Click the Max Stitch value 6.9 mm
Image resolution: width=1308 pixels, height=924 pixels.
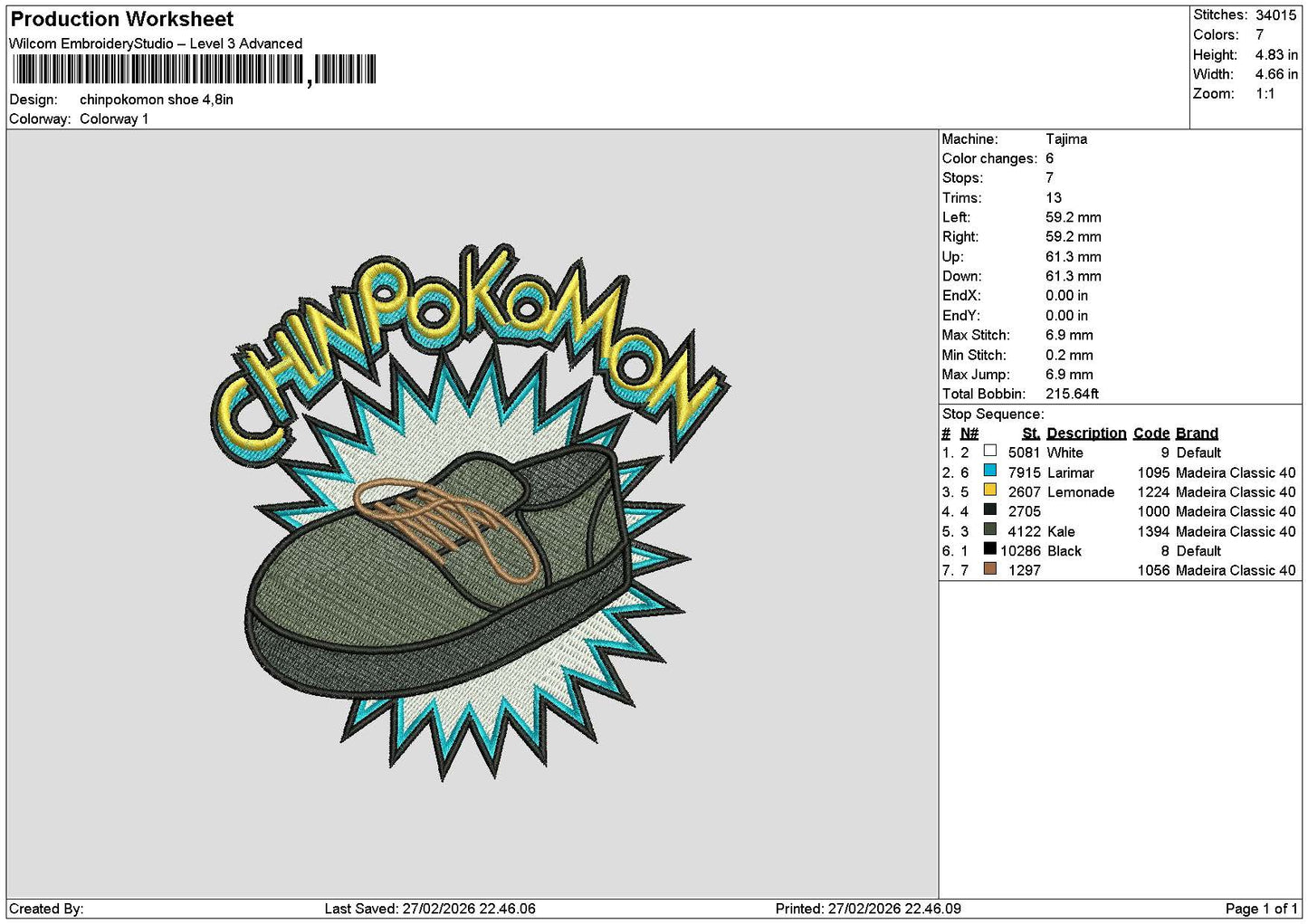coord(1069,336)
